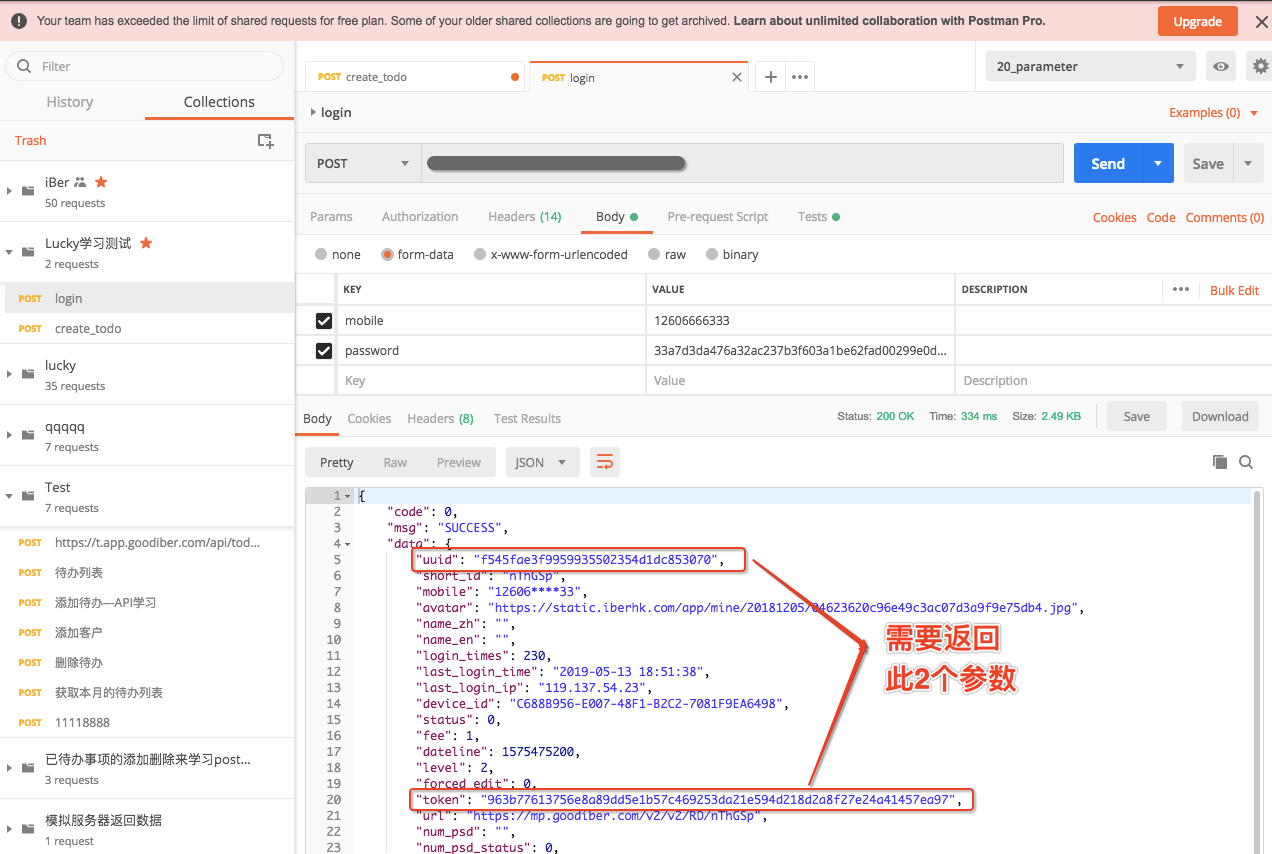Switch to the create_todo request tab
The height and width of the screenshot is (854, 1272).
tap(416, 76)
